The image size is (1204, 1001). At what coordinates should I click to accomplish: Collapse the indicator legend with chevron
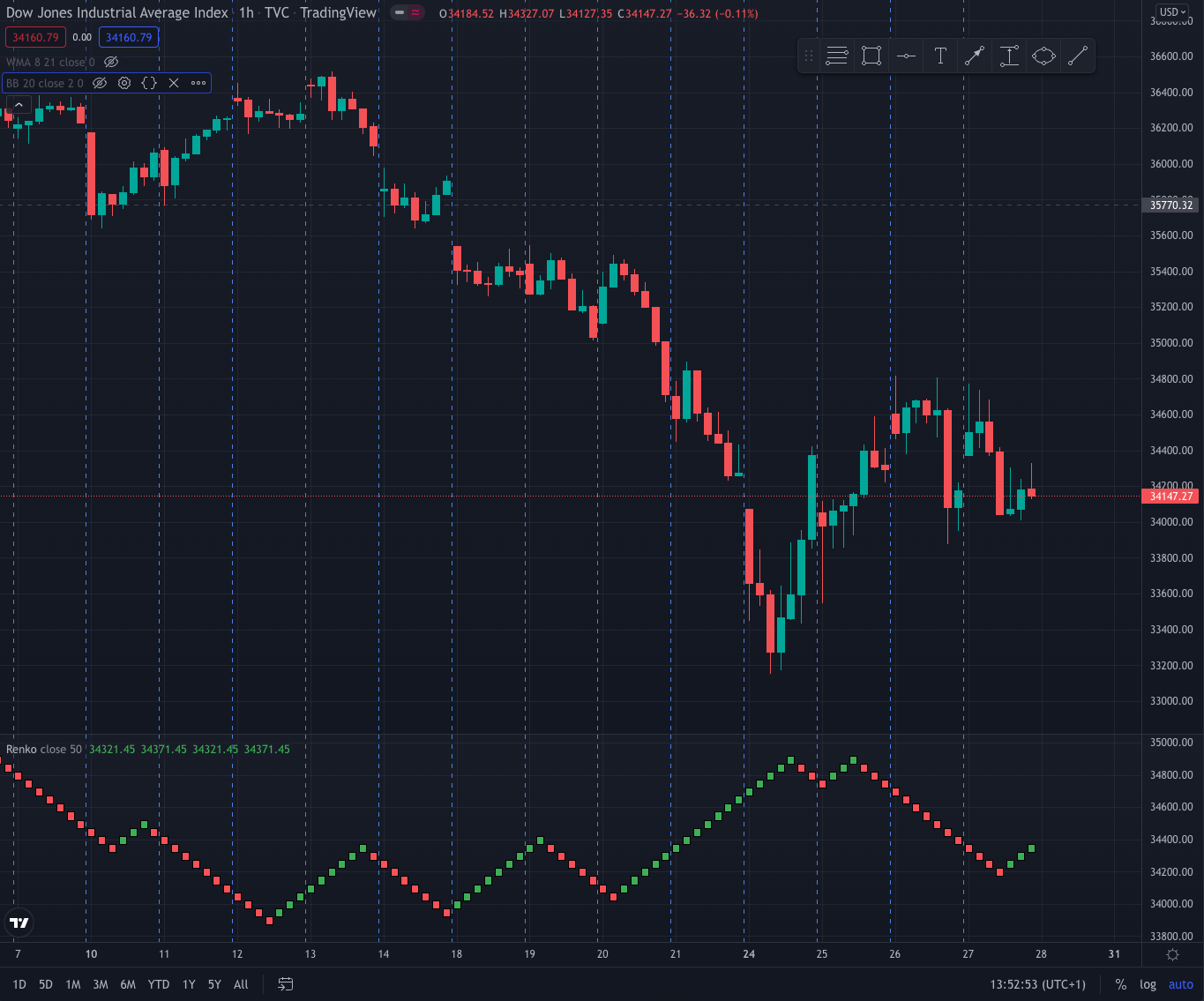(x=18, y=105)
